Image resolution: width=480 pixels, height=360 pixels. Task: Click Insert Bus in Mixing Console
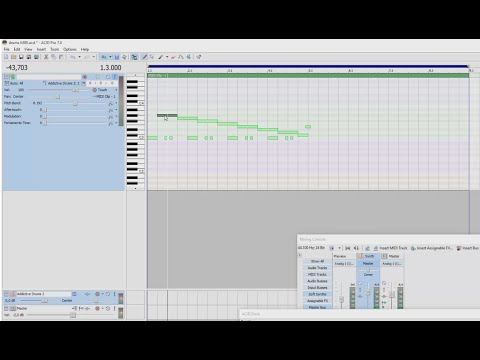(467, 248)
